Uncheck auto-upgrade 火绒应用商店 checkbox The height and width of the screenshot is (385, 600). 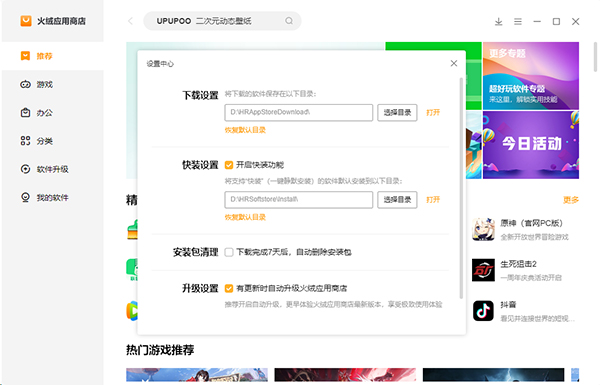(229, 288)
